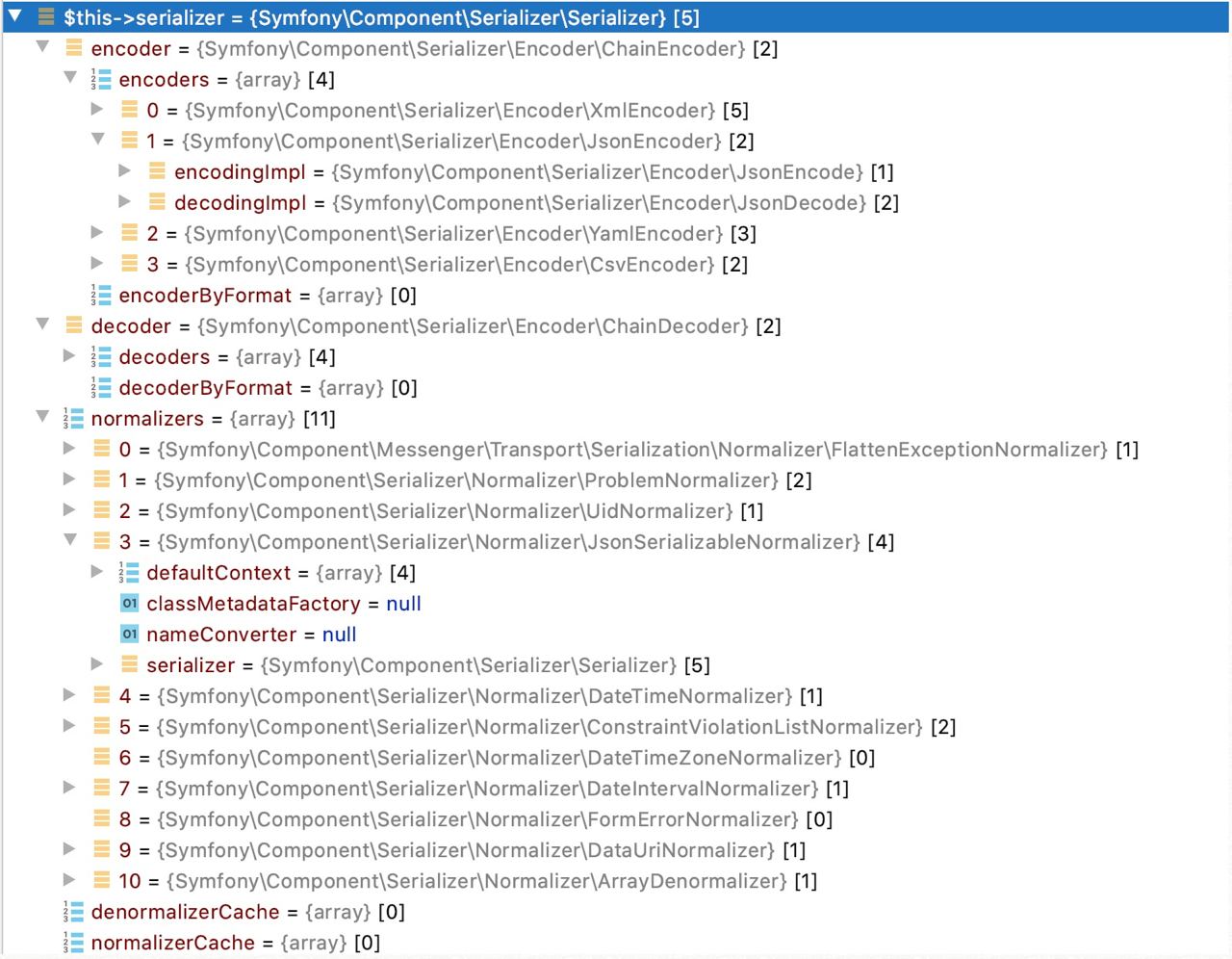This screenshot has height=959, width=1232.
Task: Expand decodingImpl JsonDecode node
Action: [125, 201]
